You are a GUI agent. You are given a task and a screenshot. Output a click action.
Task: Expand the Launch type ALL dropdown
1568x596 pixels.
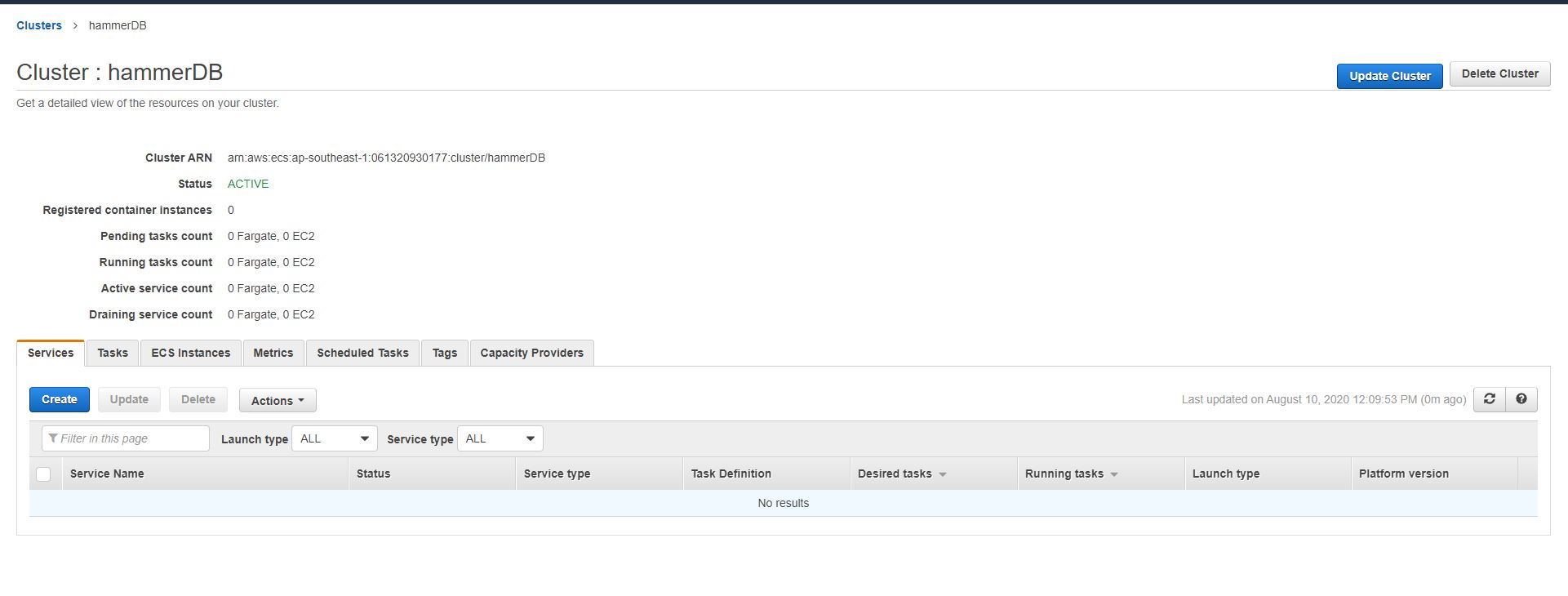tap(335, 438)
